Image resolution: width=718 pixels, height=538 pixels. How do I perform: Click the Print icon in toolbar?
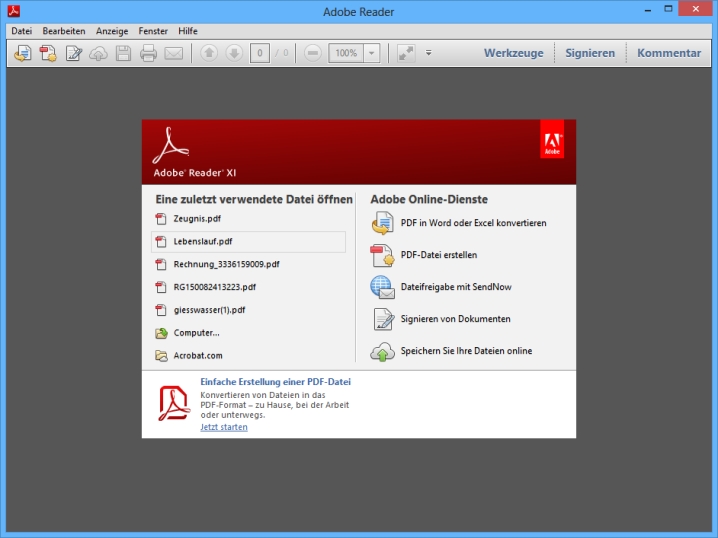tap(148, 53)
